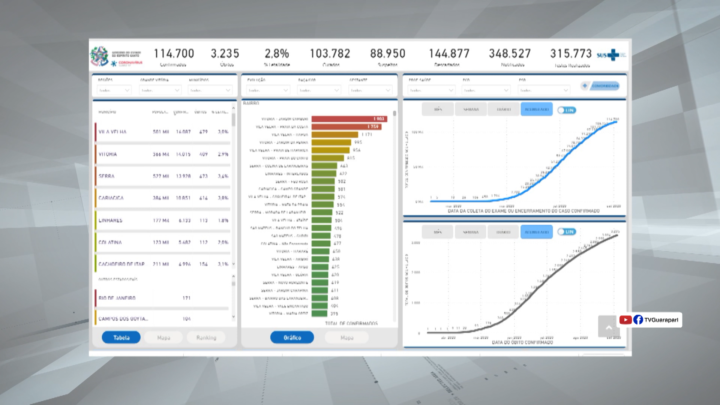Click the blue Considerações button
This screenshot has width=720, height=405.
[x=604, y=86]
